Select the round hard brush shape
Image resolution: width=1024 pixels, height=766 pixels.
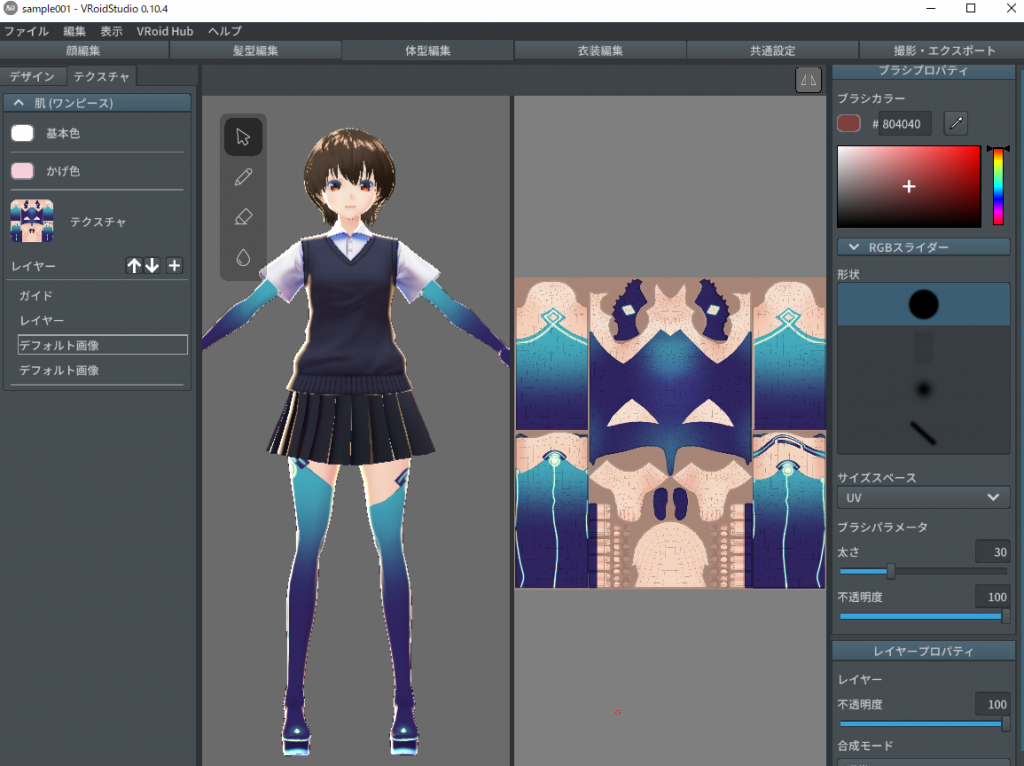coord(923,304)
